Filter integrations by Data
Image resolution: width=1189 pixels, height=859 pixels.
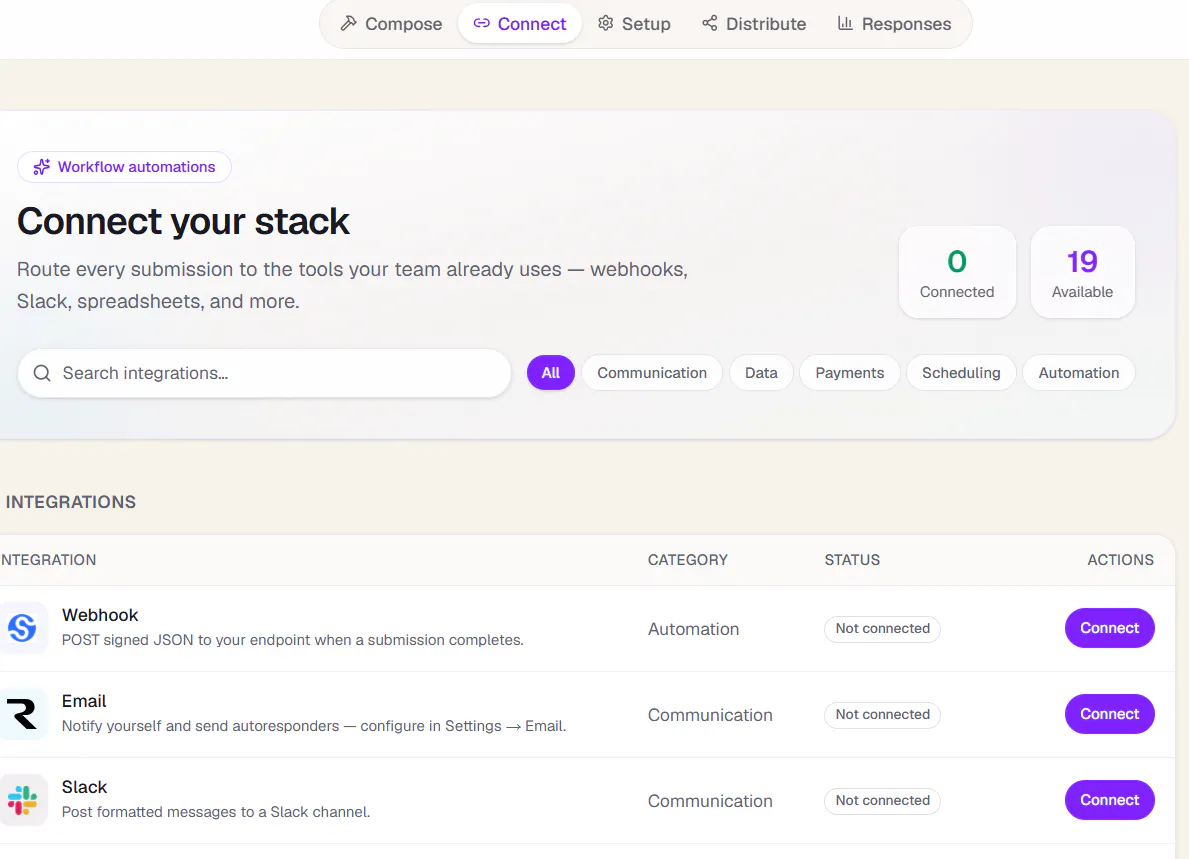click(x=761, y=373)
